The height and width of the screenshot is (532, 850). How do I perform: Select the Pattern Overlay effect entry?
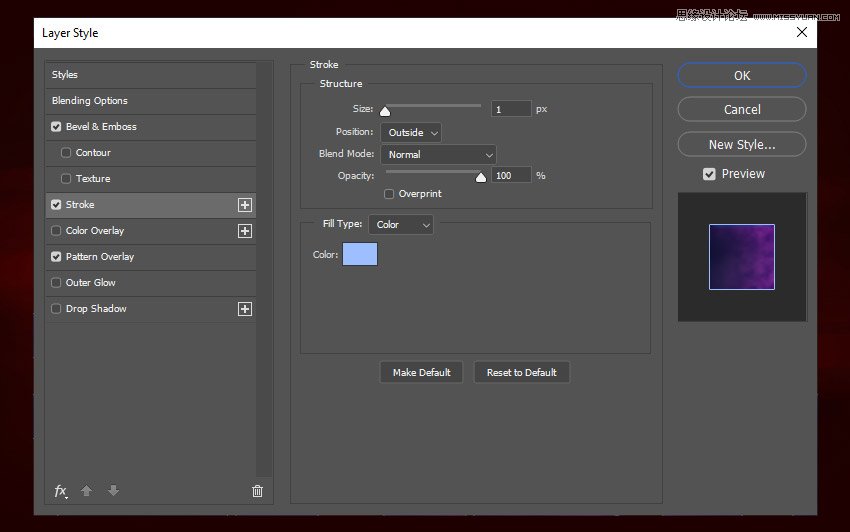100,257
